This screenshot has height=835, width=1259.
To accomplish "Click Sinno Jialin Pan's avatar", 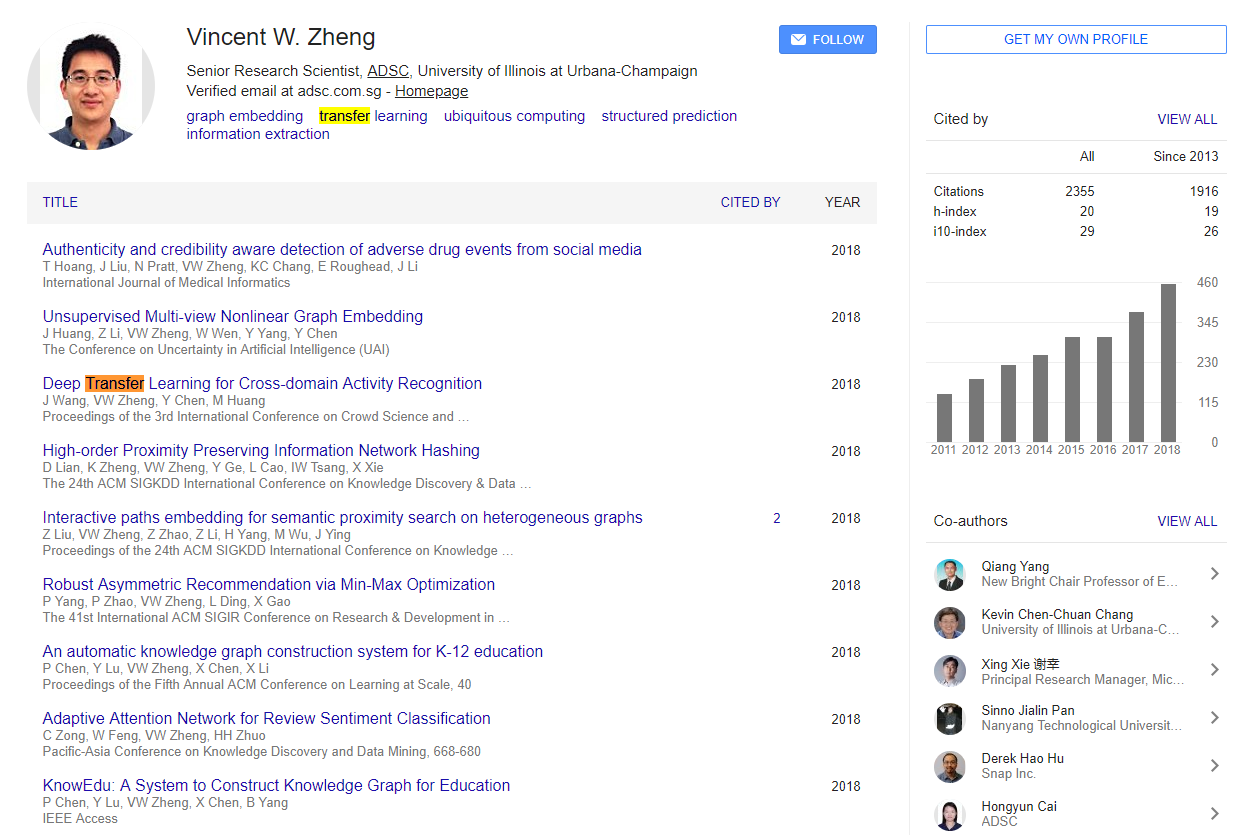I will (x=949, y=718).
